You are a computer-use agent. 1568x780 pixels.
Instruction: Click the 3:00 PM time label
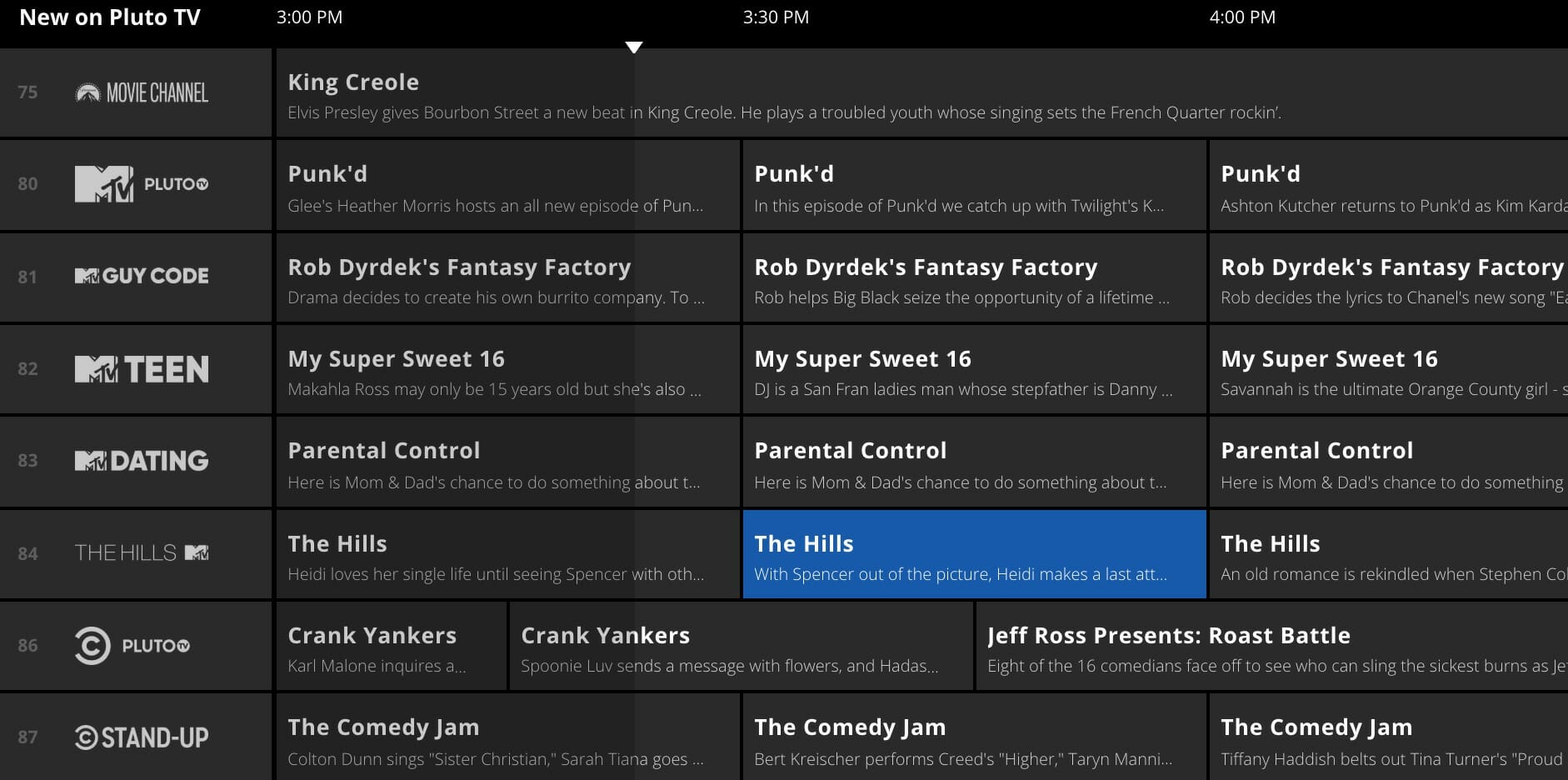[309, 17]
